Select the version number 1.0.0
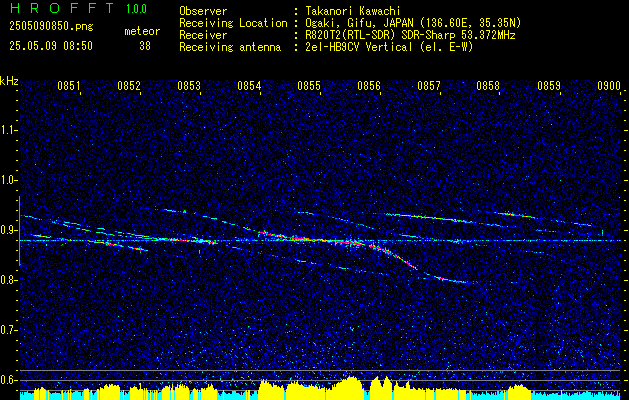 coord(136,9)
